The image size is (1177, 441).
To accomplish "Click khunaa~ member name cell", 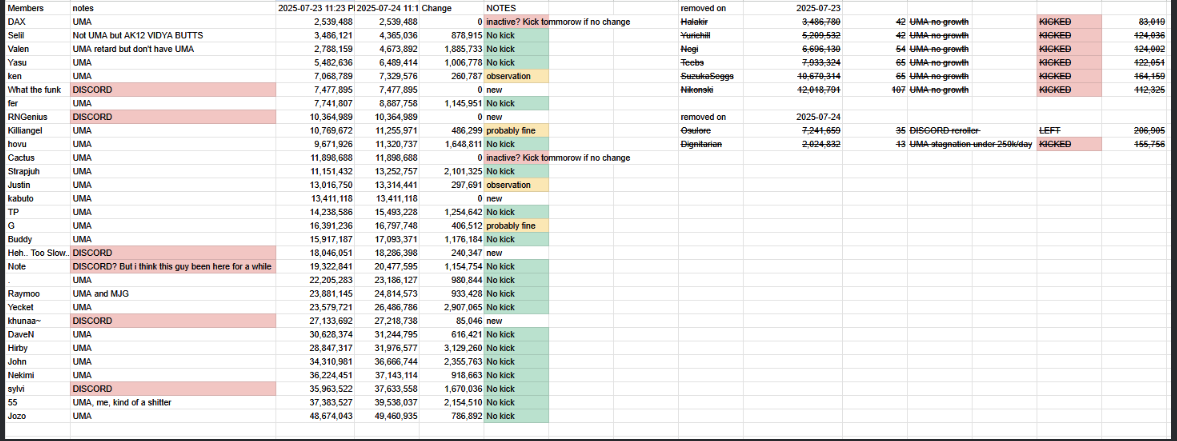I will [38, 320].
